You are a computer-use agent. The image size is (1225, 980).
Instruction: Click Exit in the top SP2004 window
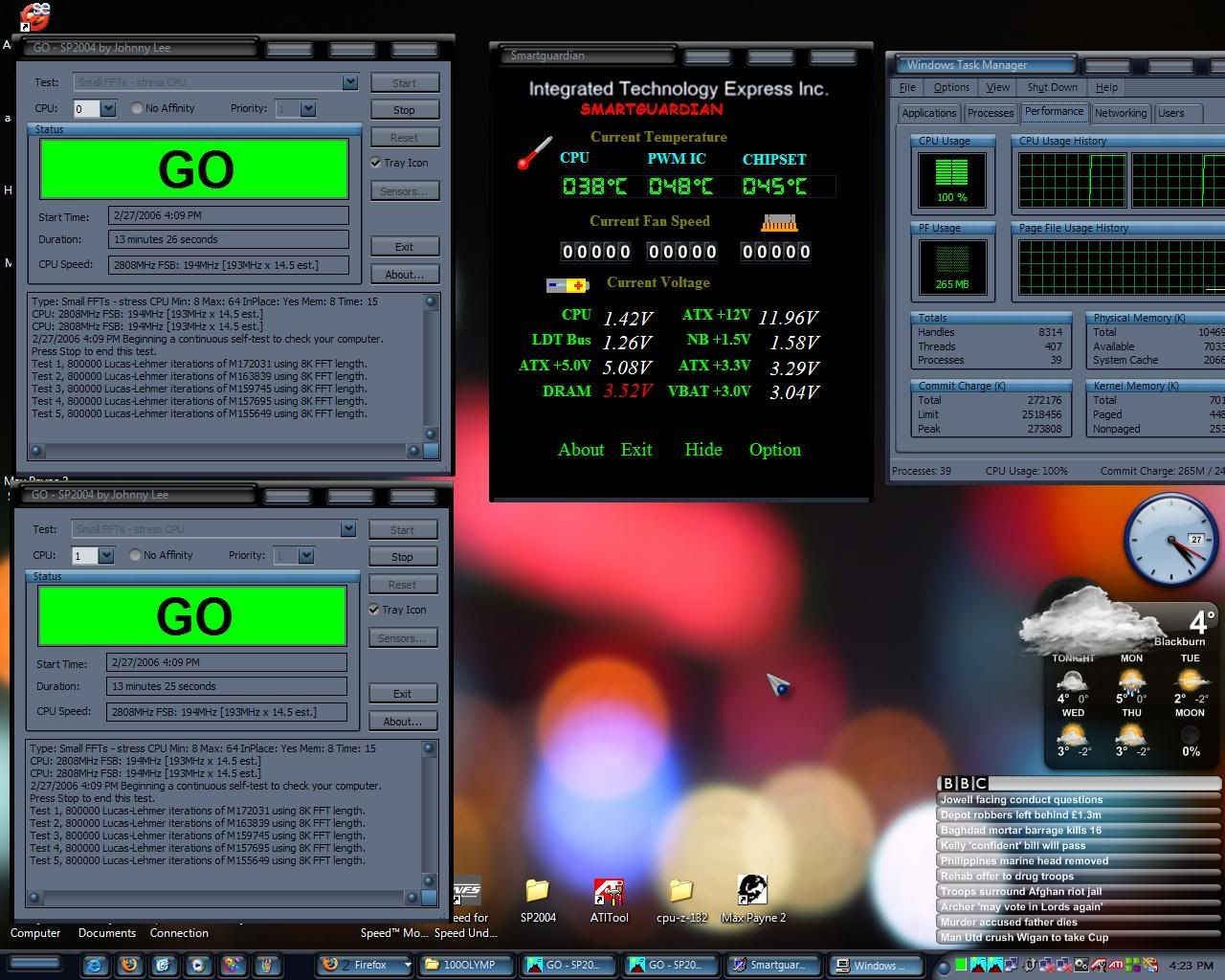pos(404,247)
